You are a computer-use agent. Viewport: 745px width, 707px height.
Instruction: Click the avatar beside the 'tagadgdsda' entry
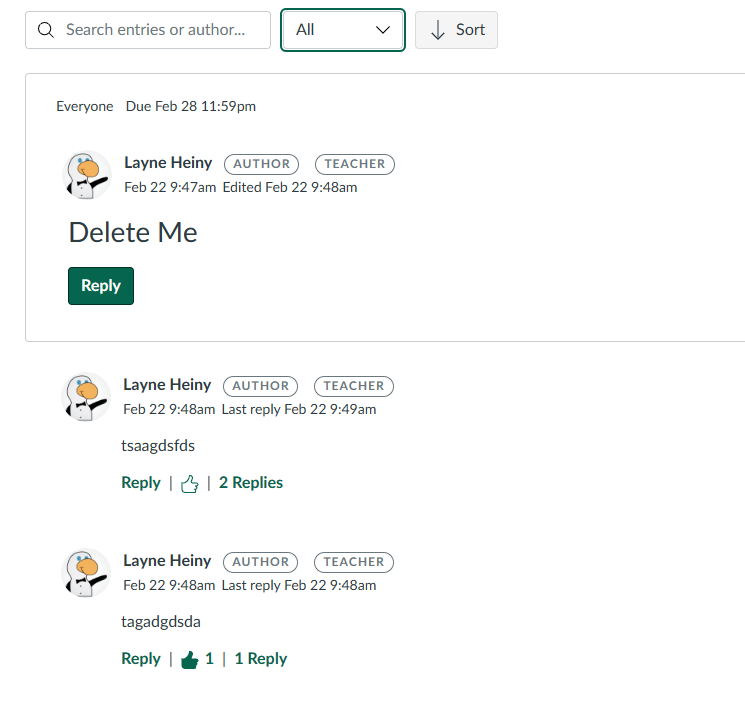[x=86, y=573]
